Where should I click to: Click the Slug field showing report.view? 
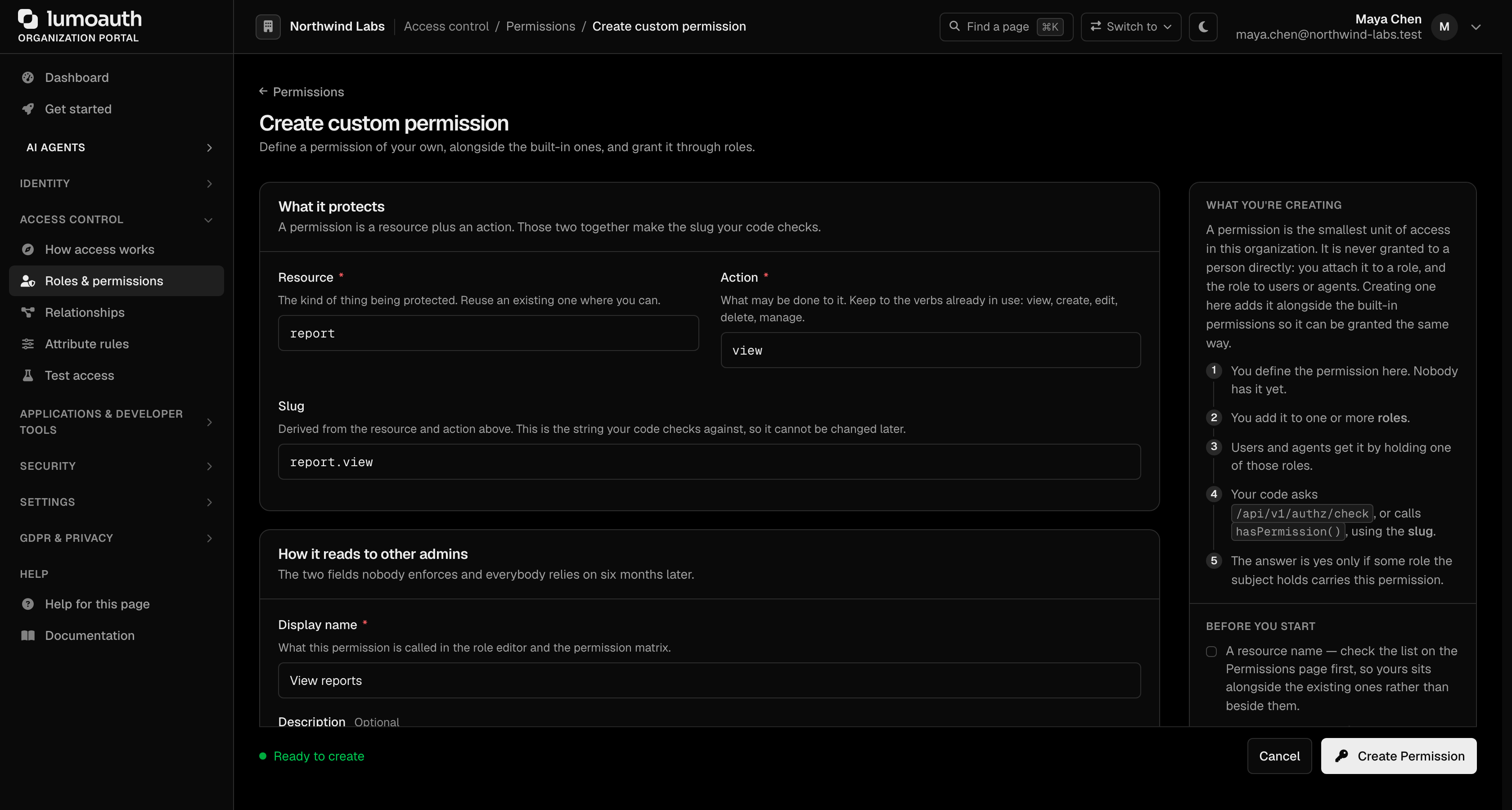coord(709,462)
